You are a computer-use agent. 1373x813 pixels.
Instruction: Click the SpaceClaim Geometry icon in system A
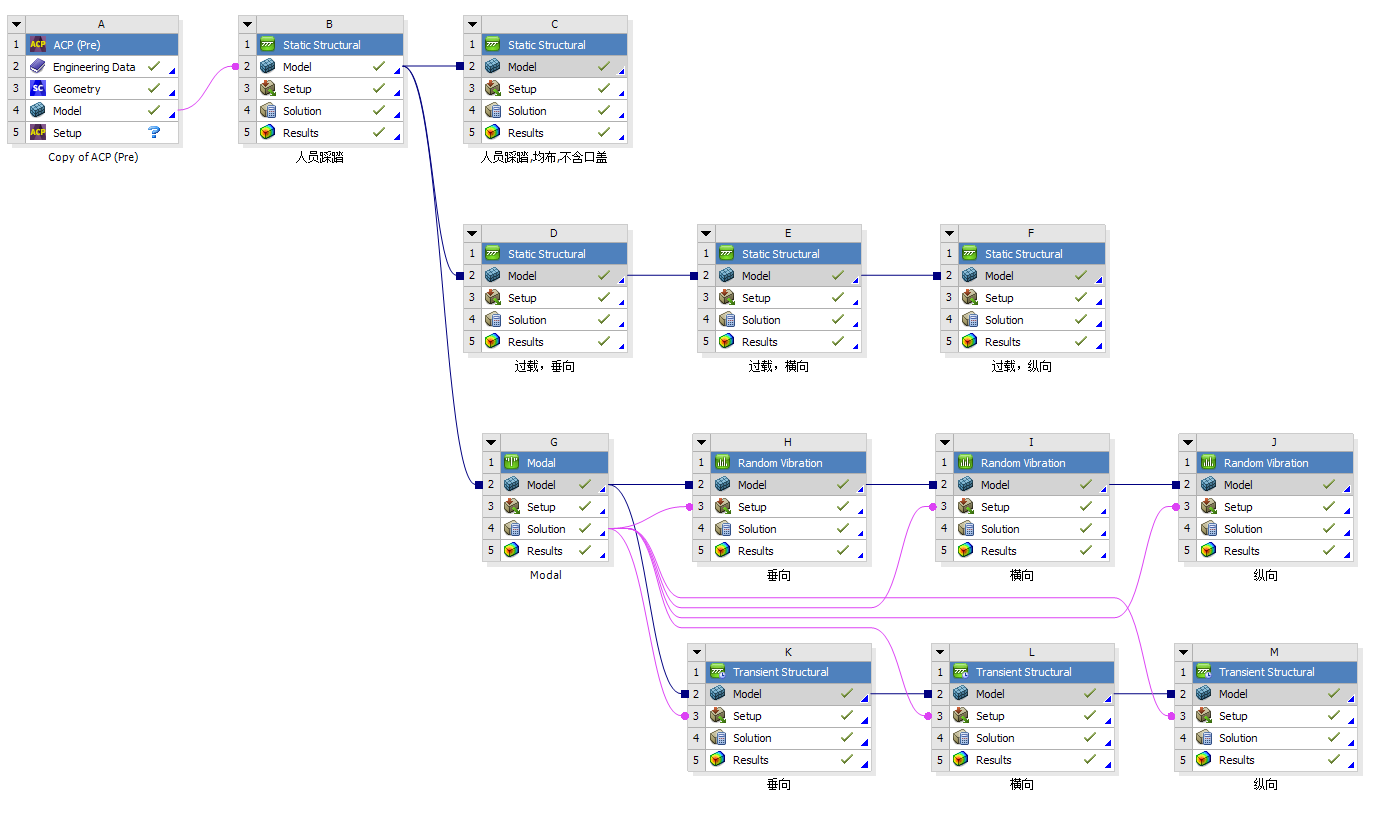(38, 88)
